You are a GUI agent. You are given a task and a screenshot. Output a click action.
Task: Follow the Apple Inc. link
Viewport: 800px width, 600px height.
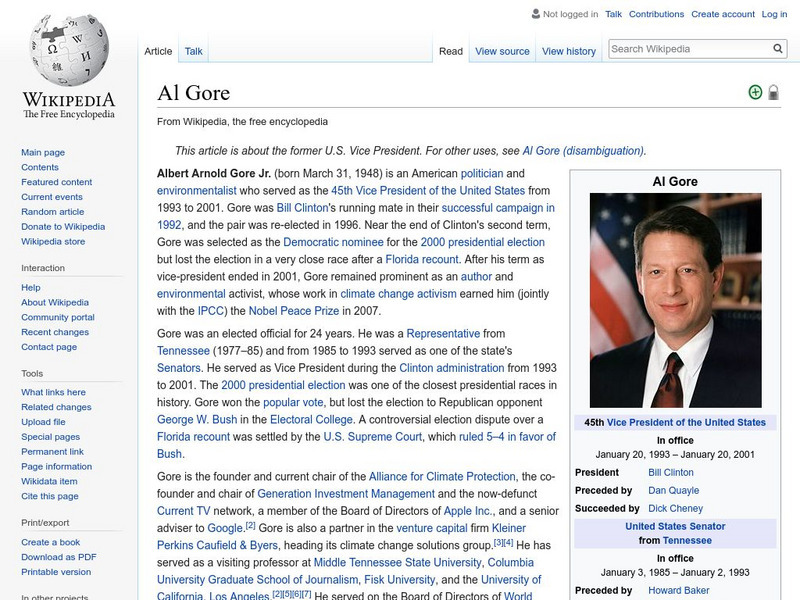pyautogui.click(x=468, y=511)
